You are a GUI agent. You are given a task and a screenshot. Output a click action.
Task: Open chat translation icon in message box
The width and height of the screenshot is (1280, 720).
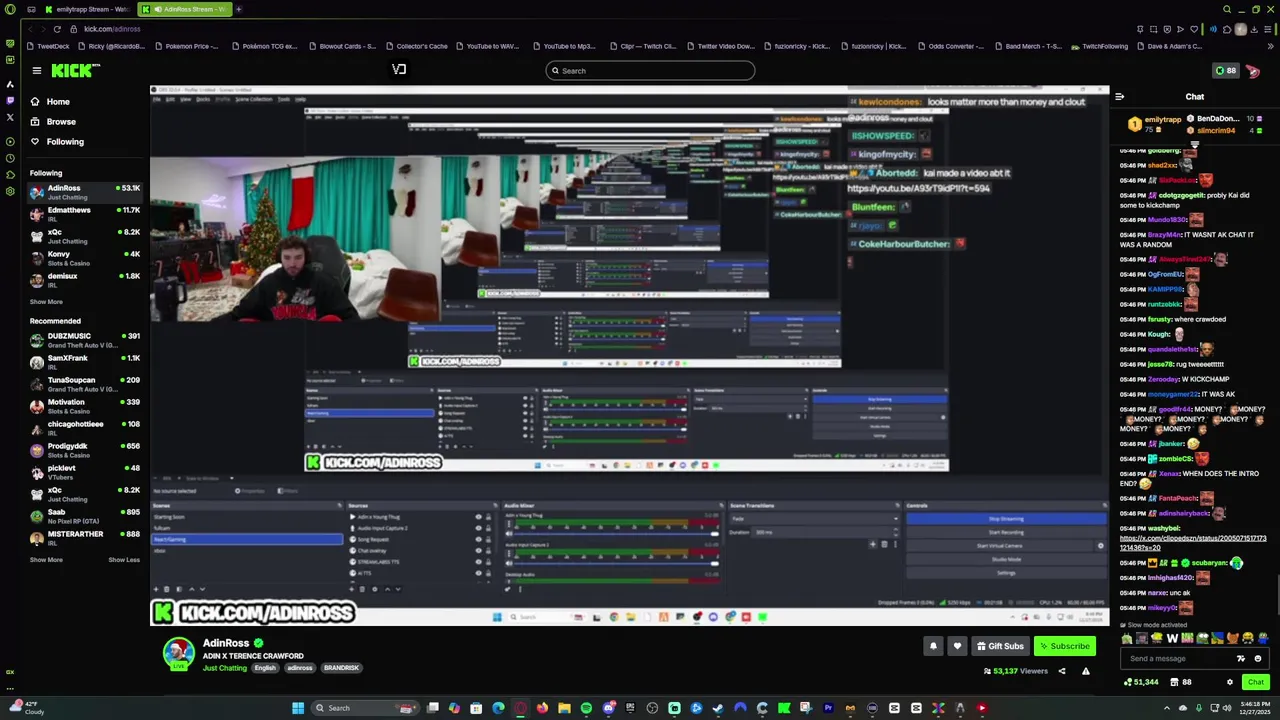(x=1241, y=658)
